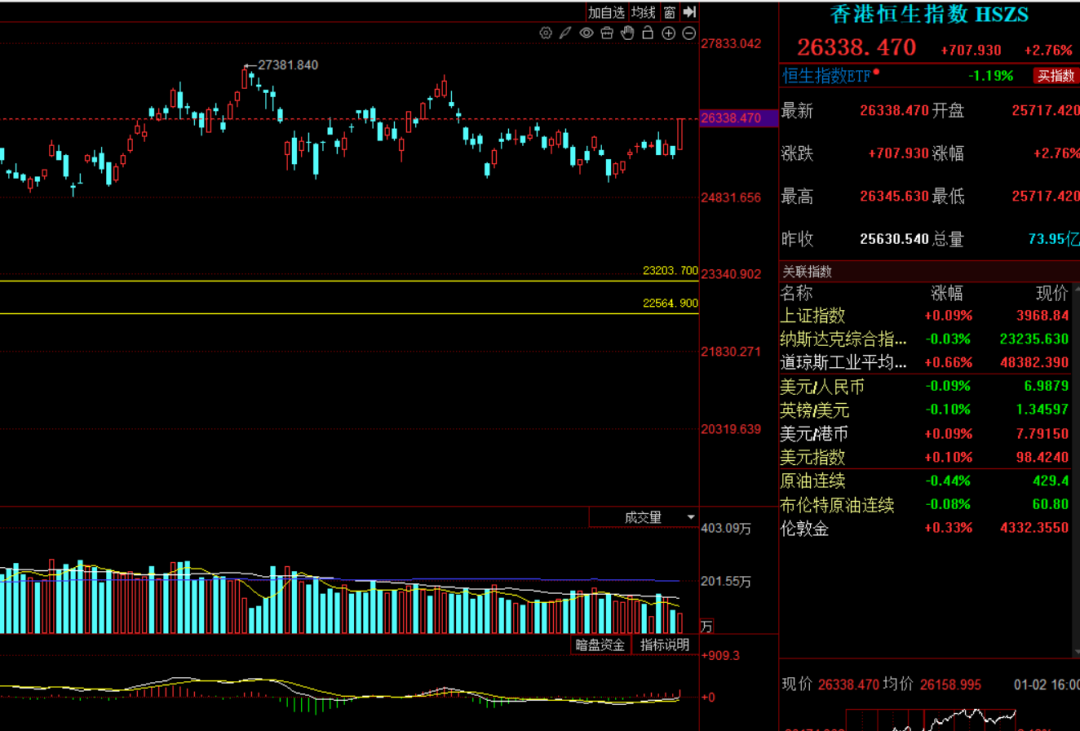Open chart settings gear icon
Viewport: 1080px width, 731px height.
coord(545,33)
